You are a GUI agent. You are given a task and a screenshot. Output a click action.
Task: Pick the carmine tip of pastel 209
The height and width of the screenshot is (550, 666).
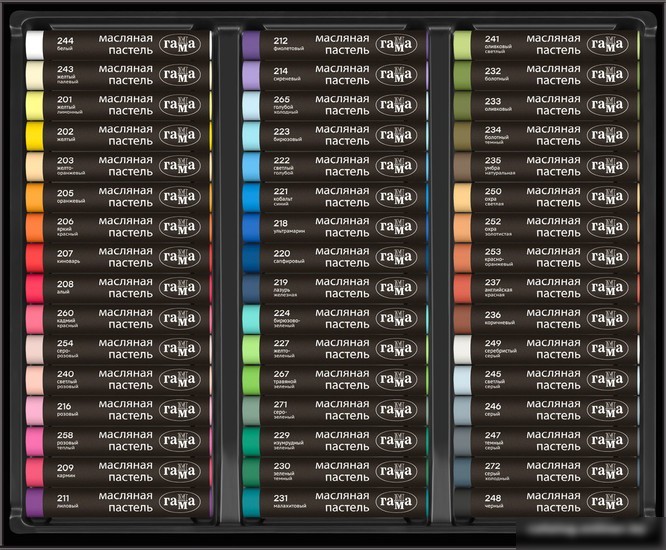click(34, 472)
